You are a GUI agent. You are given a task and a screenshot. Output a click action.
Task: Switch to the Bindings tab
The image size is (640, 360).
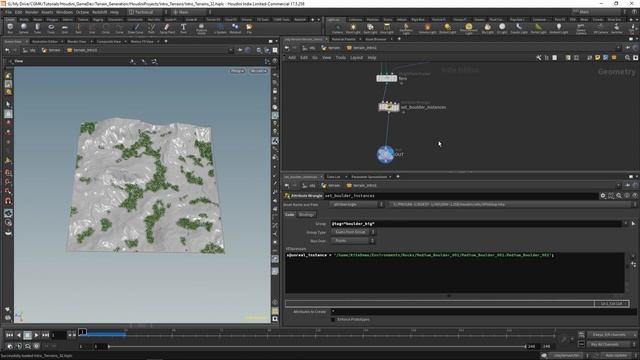tap(306, 215)
